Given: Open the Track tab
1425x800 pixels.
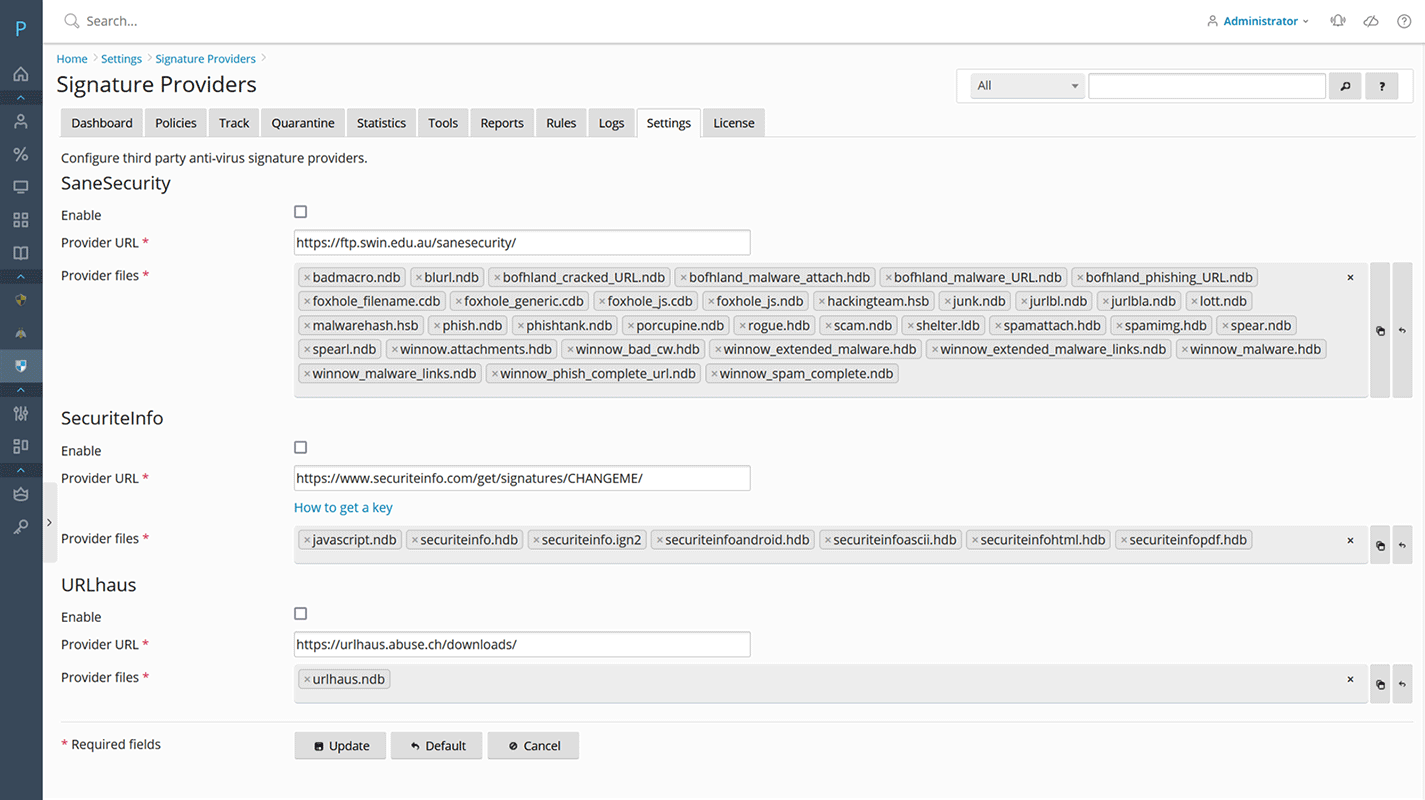Looking at the screenshot, I should pos(234,123).
